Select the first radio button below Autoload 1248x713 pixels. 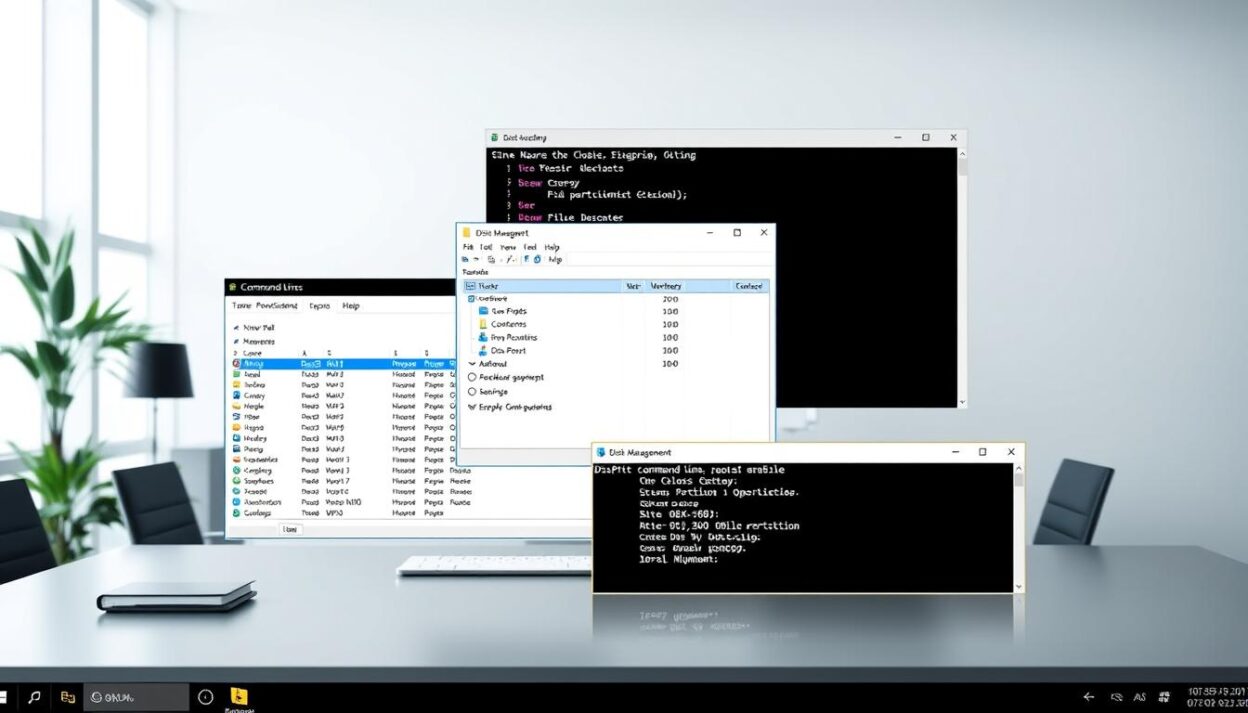pyautogui.click(x=472, y=378)
